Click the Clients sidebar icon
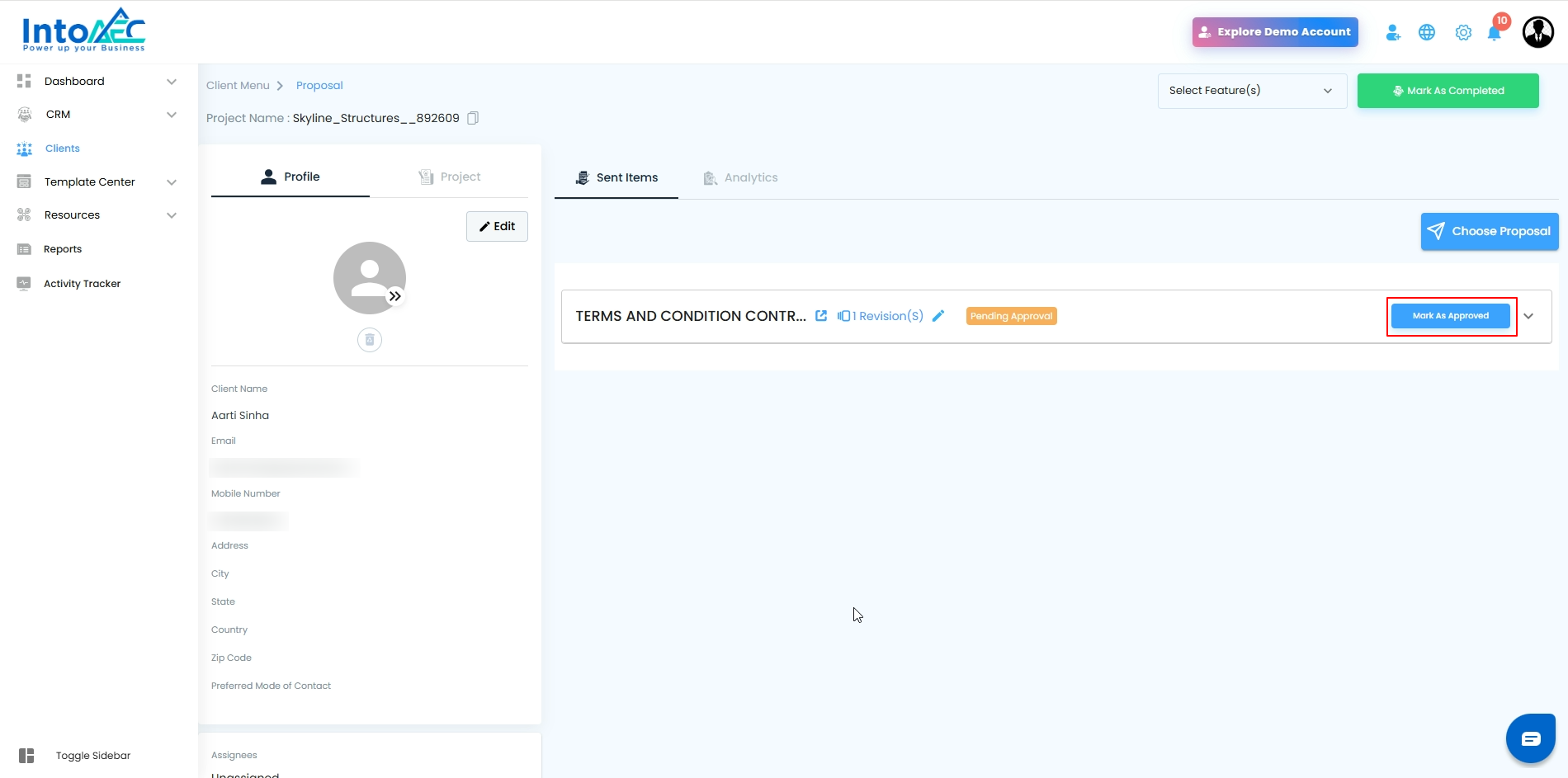 (24, 149)
